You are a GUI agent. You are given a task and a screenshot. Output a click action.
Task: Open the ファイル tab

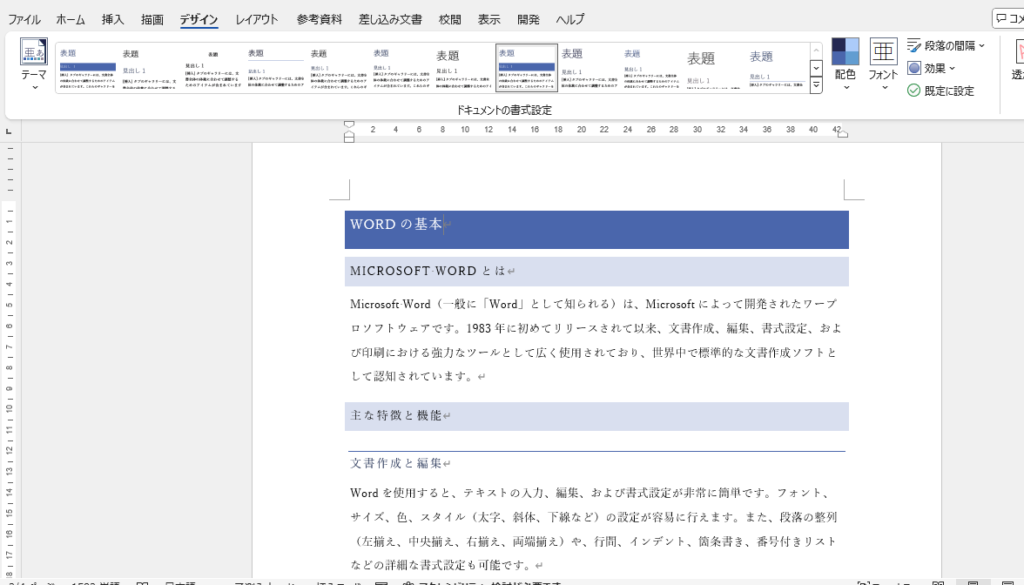(x=24, y=20)
